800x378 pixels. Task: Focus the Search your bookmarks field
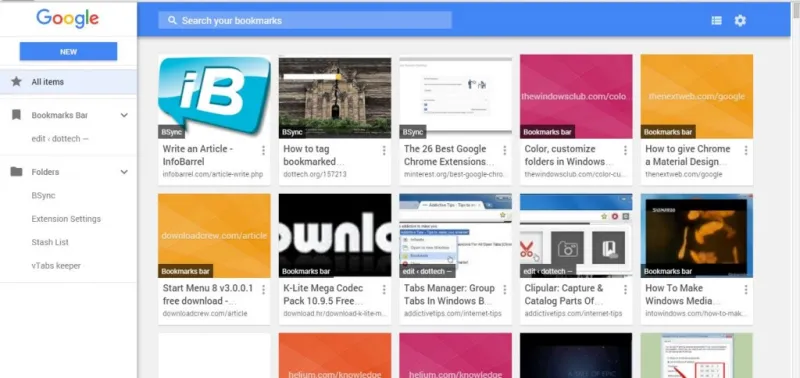pos(305,20)
